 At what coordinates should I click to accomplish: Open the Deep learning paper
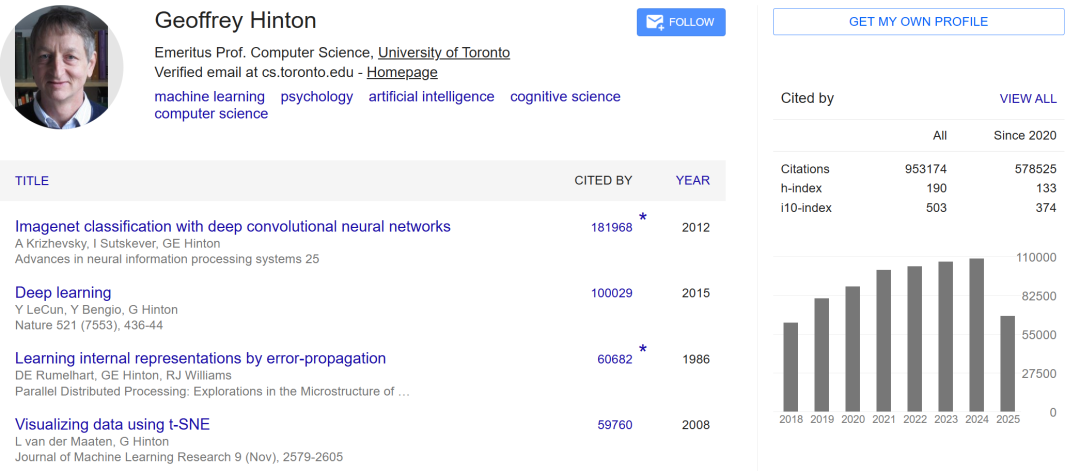pyautogui.click(x=63, y=292)
